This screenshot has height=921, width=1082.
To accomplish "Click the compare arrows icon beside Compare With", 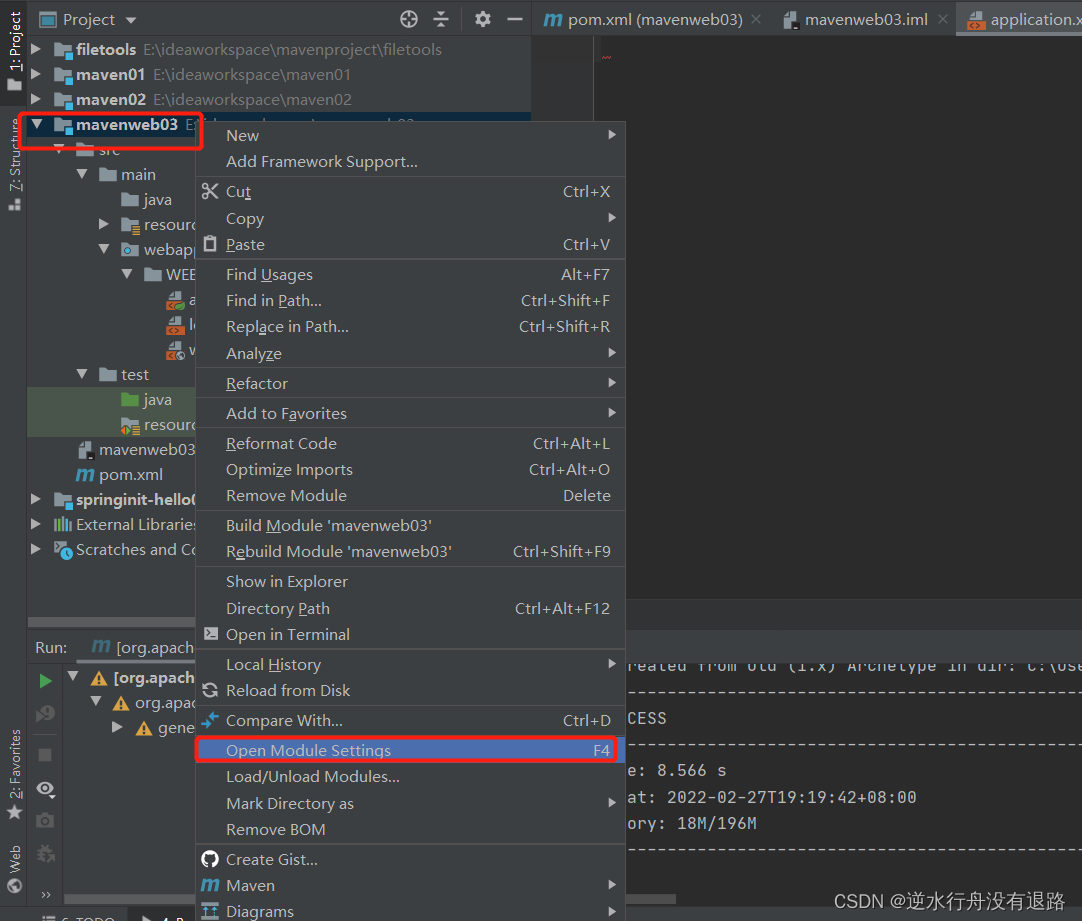I will [x=210, y=720].
